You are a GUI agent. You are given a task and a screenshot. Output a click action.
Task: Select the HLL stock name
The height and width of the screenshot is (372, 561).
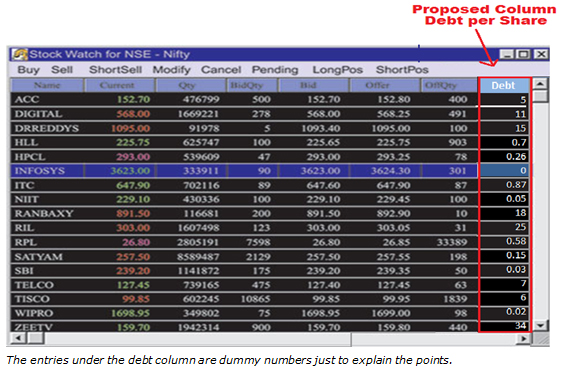(26, 142)
